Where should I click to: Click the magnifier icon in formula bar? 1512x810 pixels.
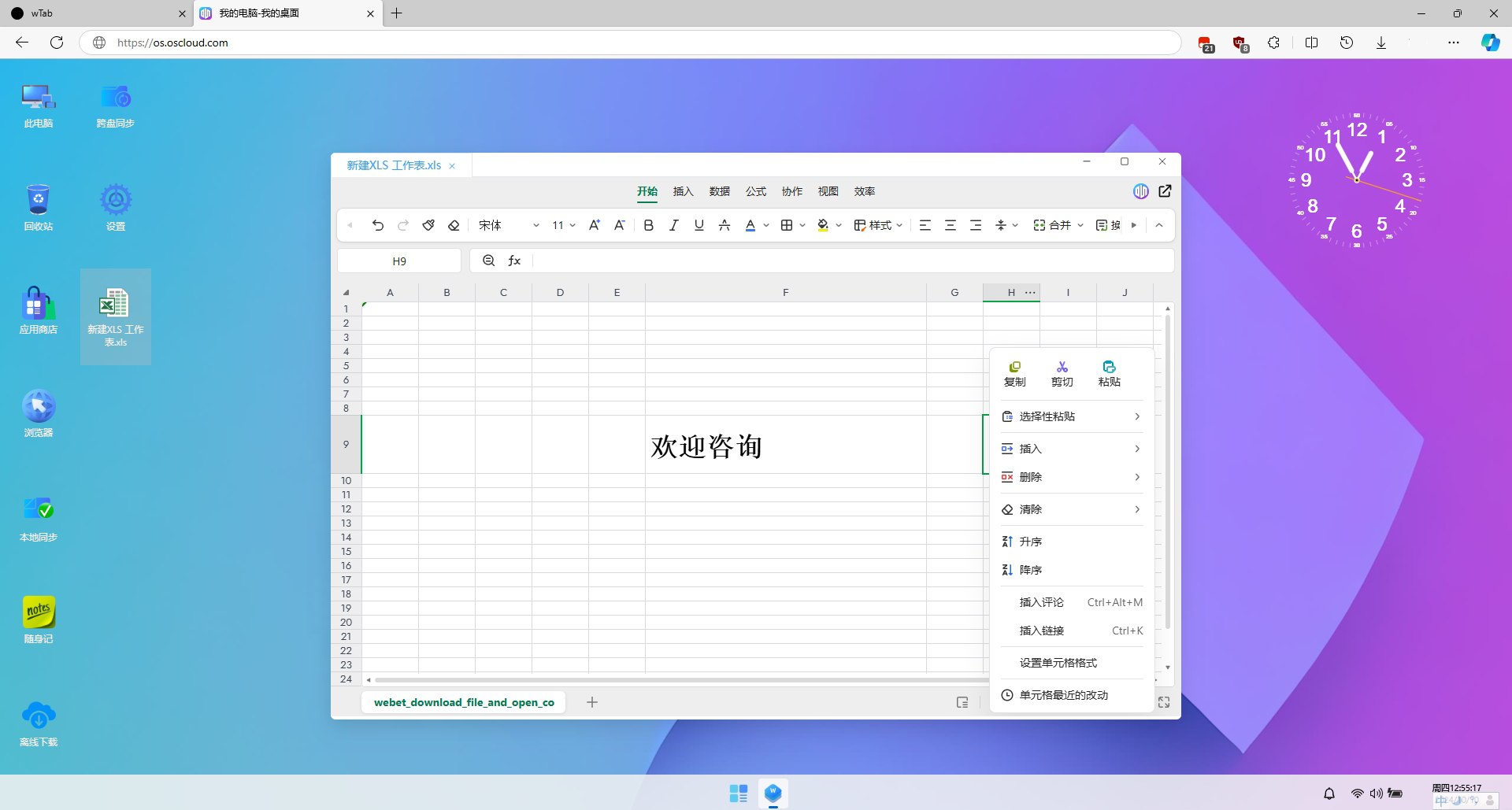pos(489,261)
